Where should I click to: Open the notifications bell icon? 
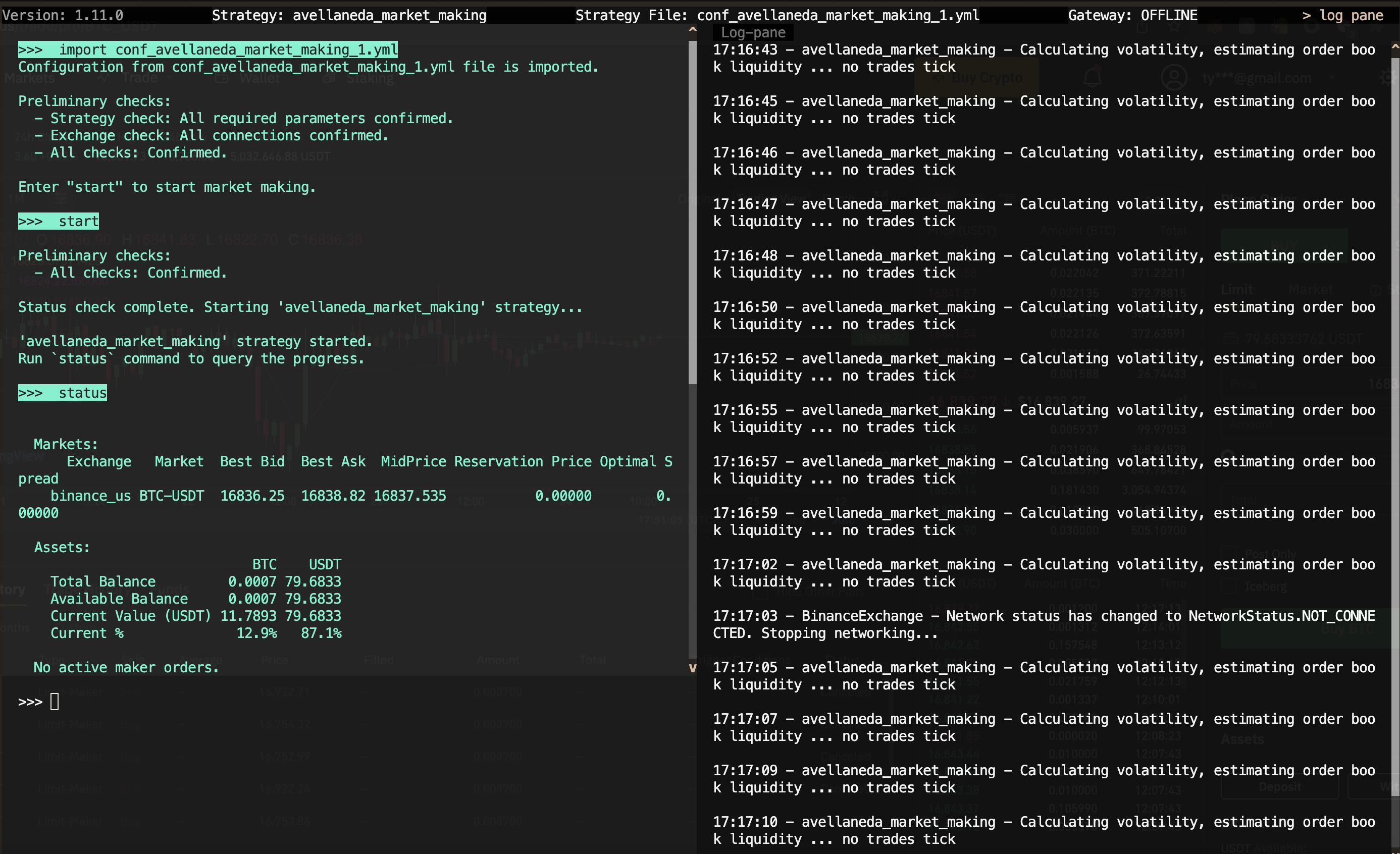(x=1092, y=78)
